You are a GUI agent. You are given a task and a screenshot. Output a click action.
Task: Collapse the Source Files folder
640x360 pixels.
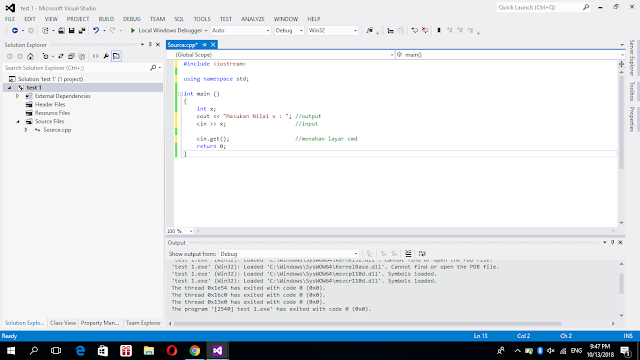(18, 122)
